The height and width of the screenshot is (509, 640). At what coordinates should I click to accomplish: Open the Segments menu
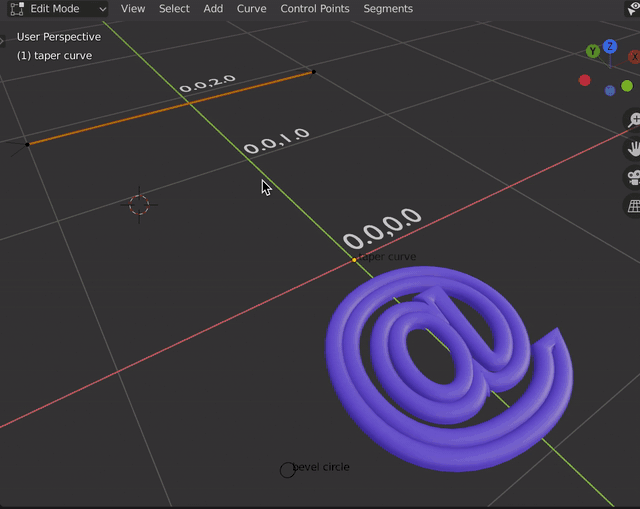[388, 9]
